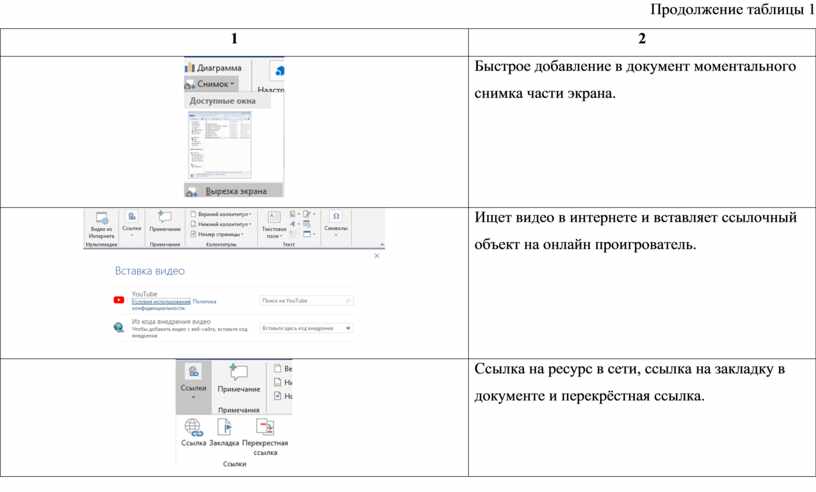This screenshot has width=816, height=492.
Task: Open the Снимок dropdown
Action: point(211,84)
